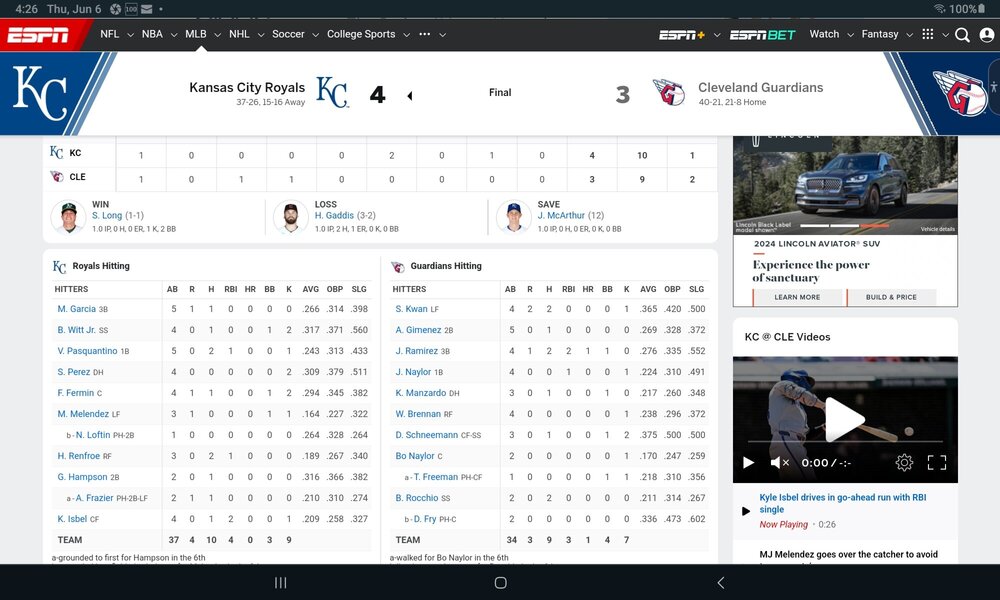Open the NBA menu item
Image resolution: width=1000 pixels, height=600 pixels.
pyautogui.click(x=152, y=34)
